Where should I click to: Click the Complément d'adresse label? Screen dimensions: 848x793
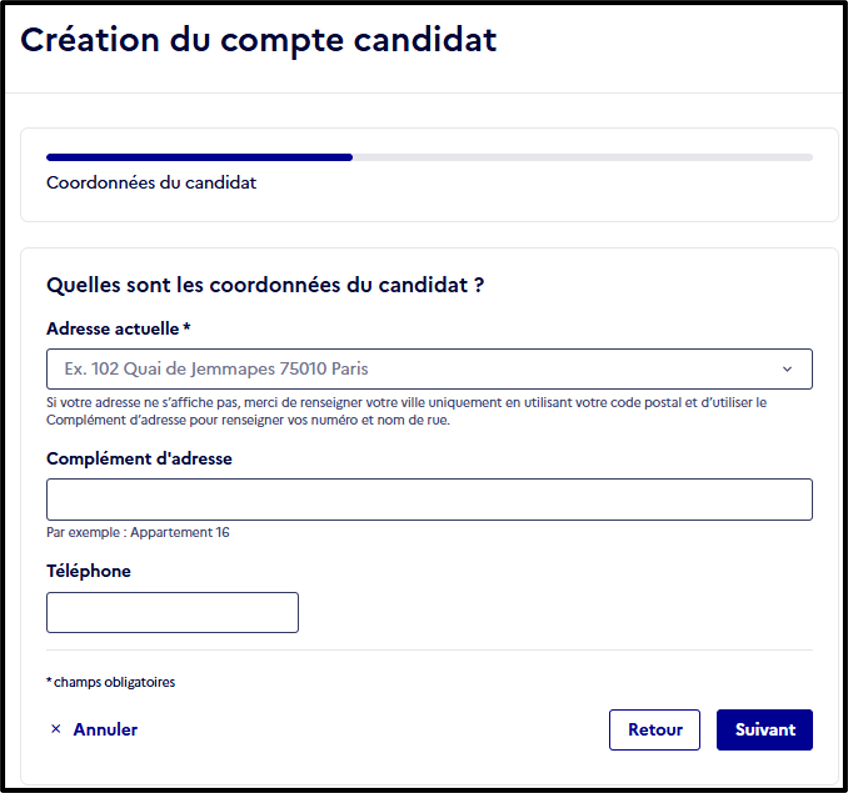point(140,459)
